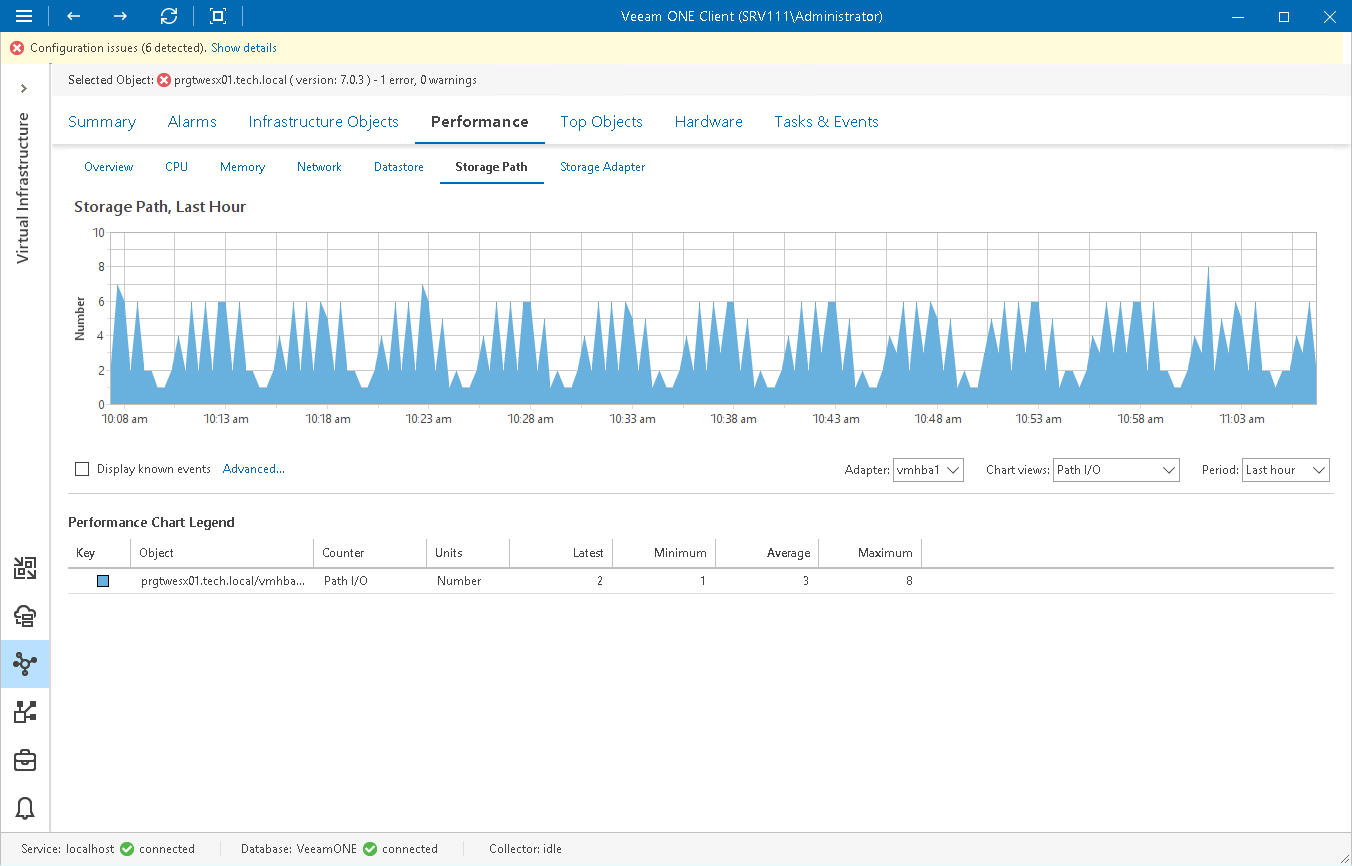Open the hamburger main menu

[x=24, y=16]
